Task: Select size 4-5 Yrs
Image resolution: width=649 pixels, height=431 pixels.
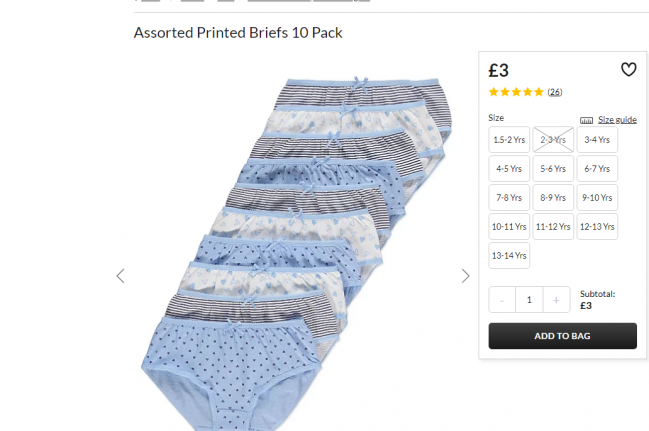Action: pos(509,169)
